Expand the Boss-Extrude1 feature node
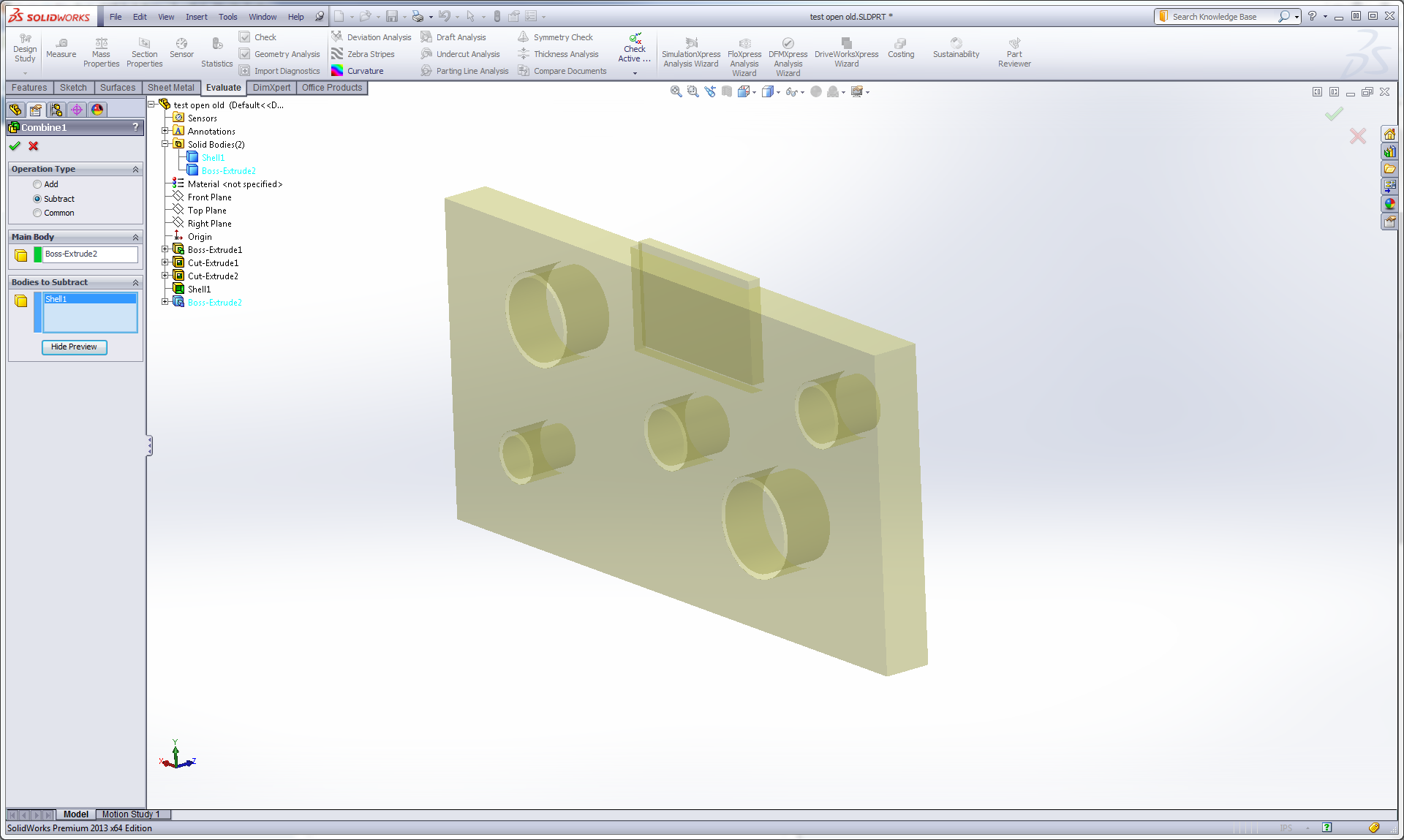 pyautogui.click(x=165, y=250)
